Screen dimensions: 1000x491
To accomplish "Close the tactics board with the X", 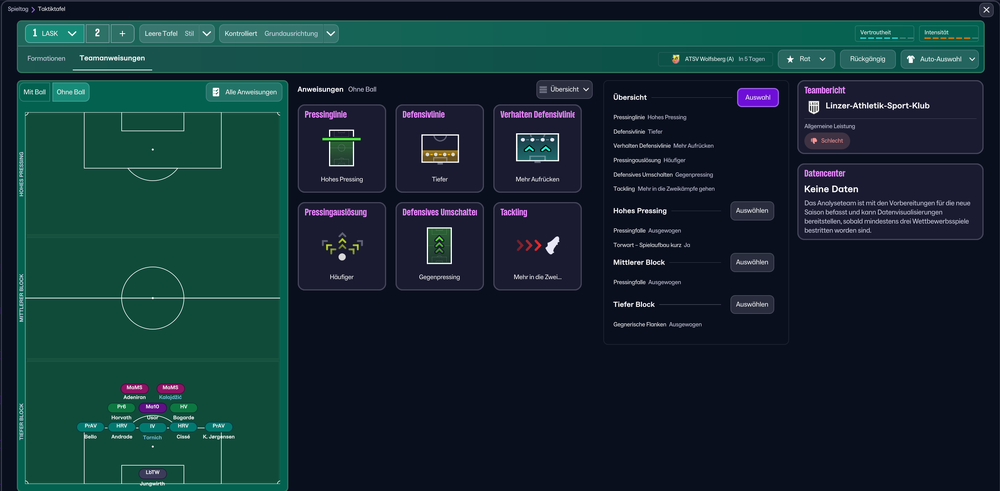I will [986, 10].
